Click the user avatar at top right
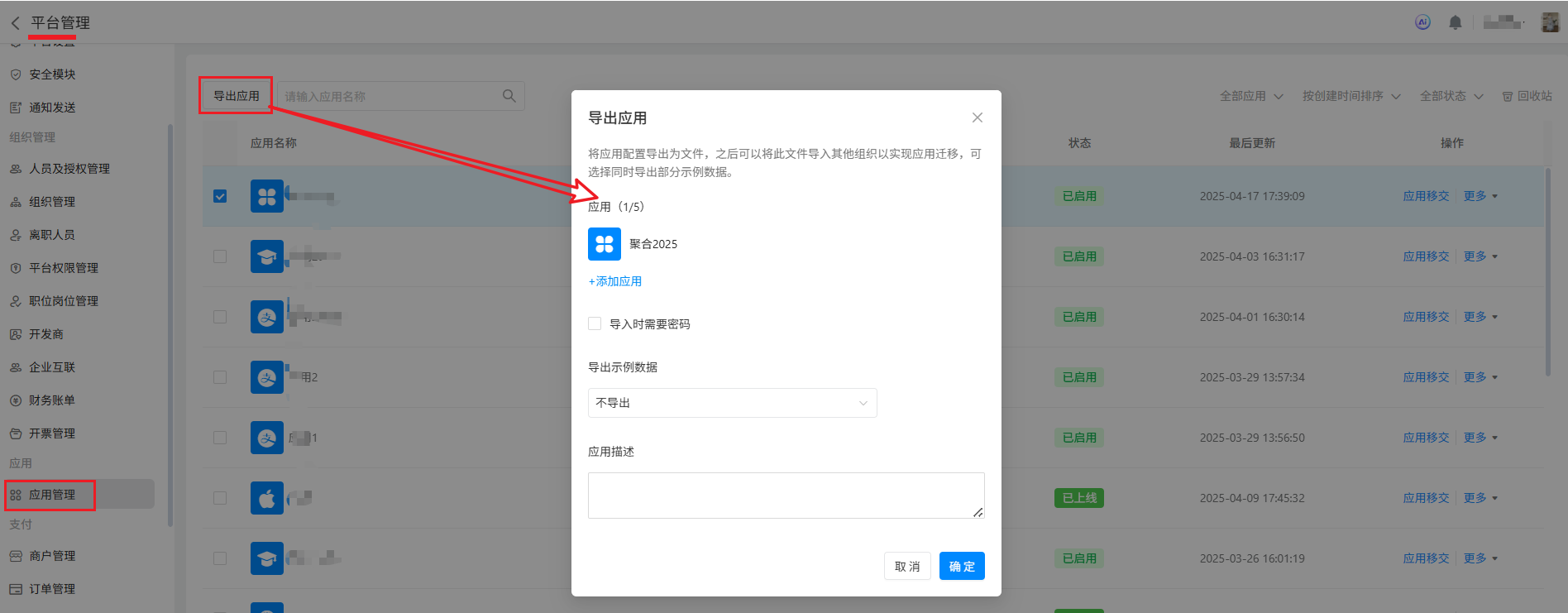The image size is (1568, 613). click(1550, 22)
